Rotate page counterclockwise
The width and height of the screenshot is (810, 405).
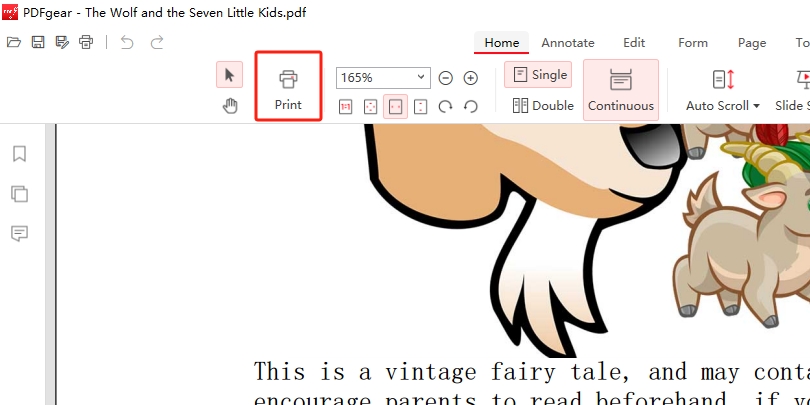click(x=471, y=107)
